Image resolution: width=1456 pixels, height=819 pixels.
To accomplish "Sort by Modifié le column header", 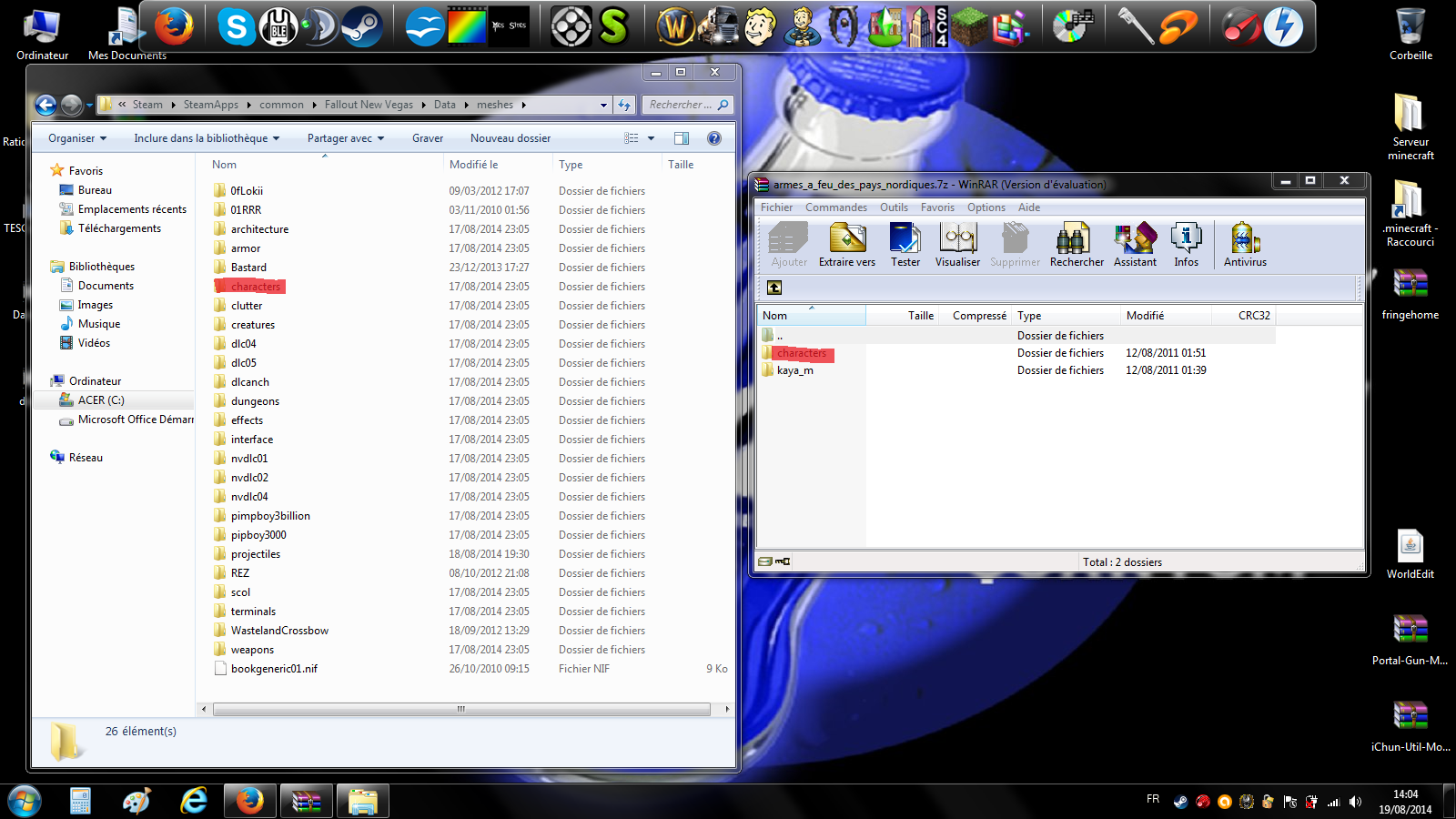I will pos(497,165).
